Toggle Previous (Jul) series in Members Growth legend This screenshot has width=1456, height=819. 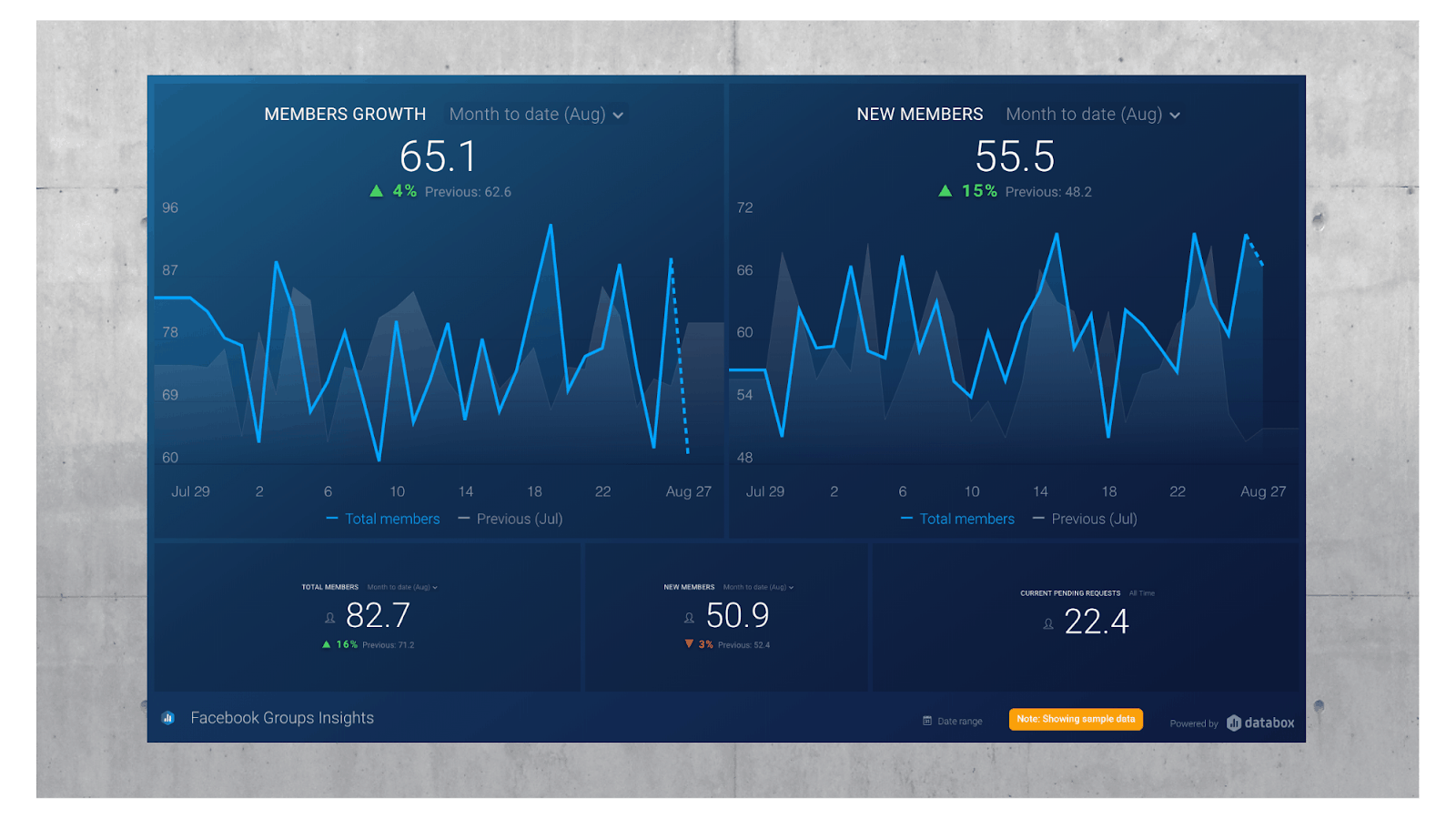pyautogui.click(x=511, y=519)
